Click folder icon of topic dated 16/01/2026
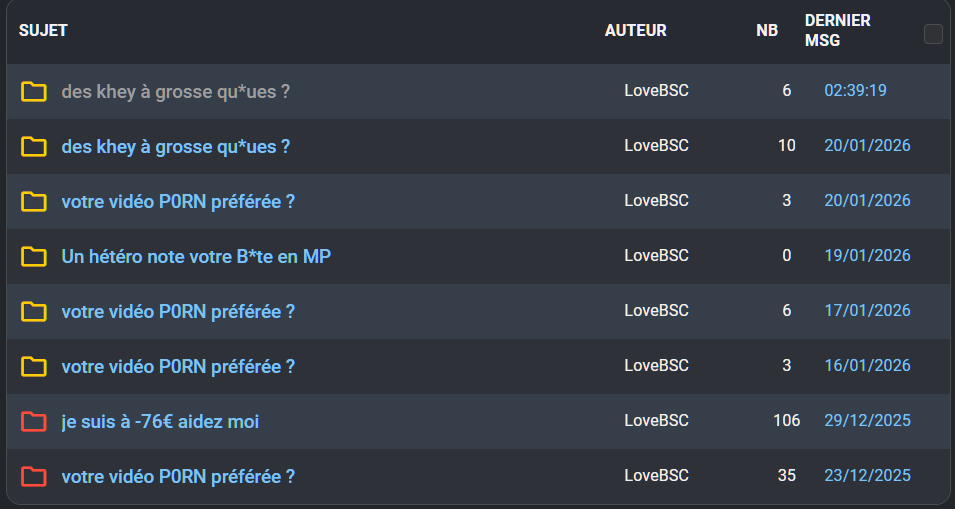Viewport: 955px width, 509px height. pos(34,367)
